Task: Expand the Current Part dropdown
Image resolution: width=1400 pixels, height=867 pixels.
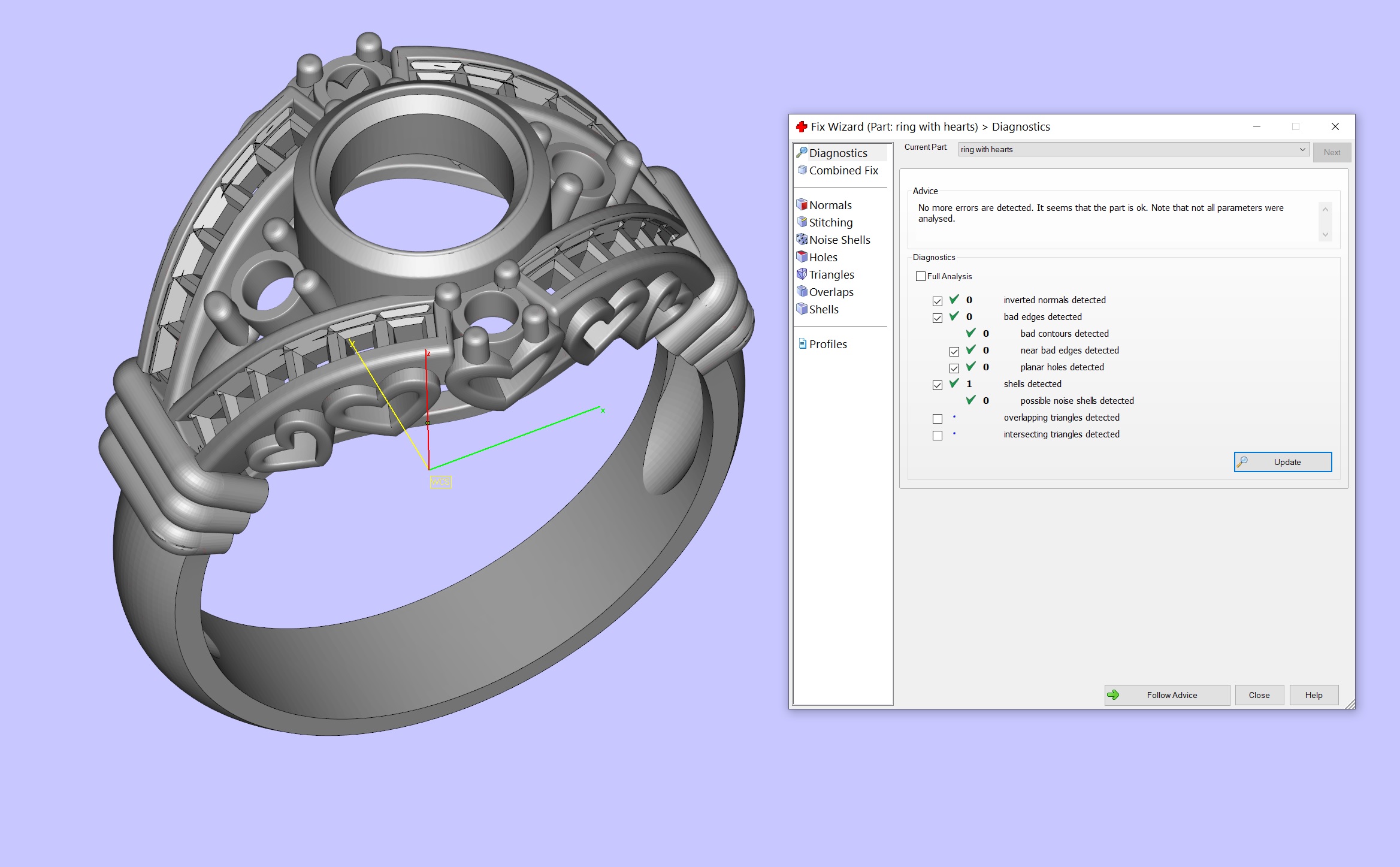Action: (1302, 149)
